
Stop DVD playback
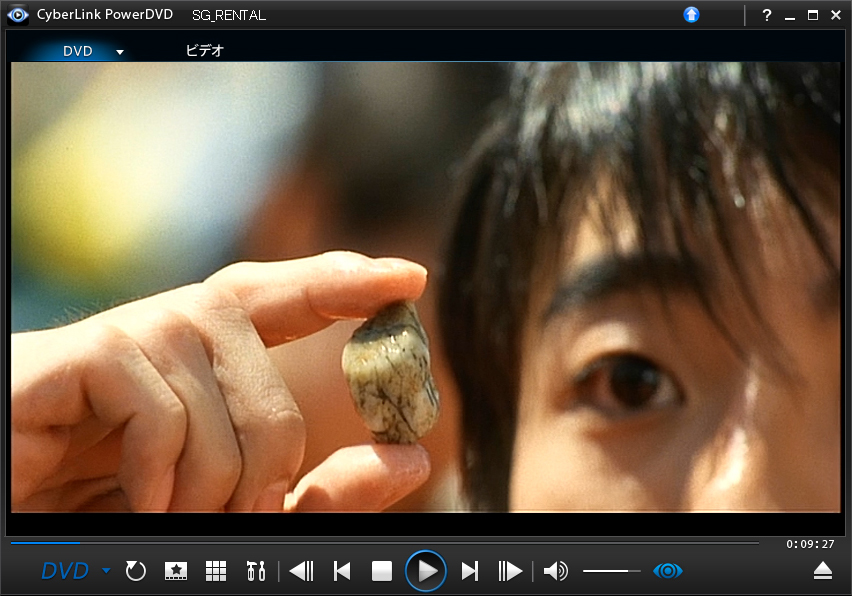coord(381,571)
